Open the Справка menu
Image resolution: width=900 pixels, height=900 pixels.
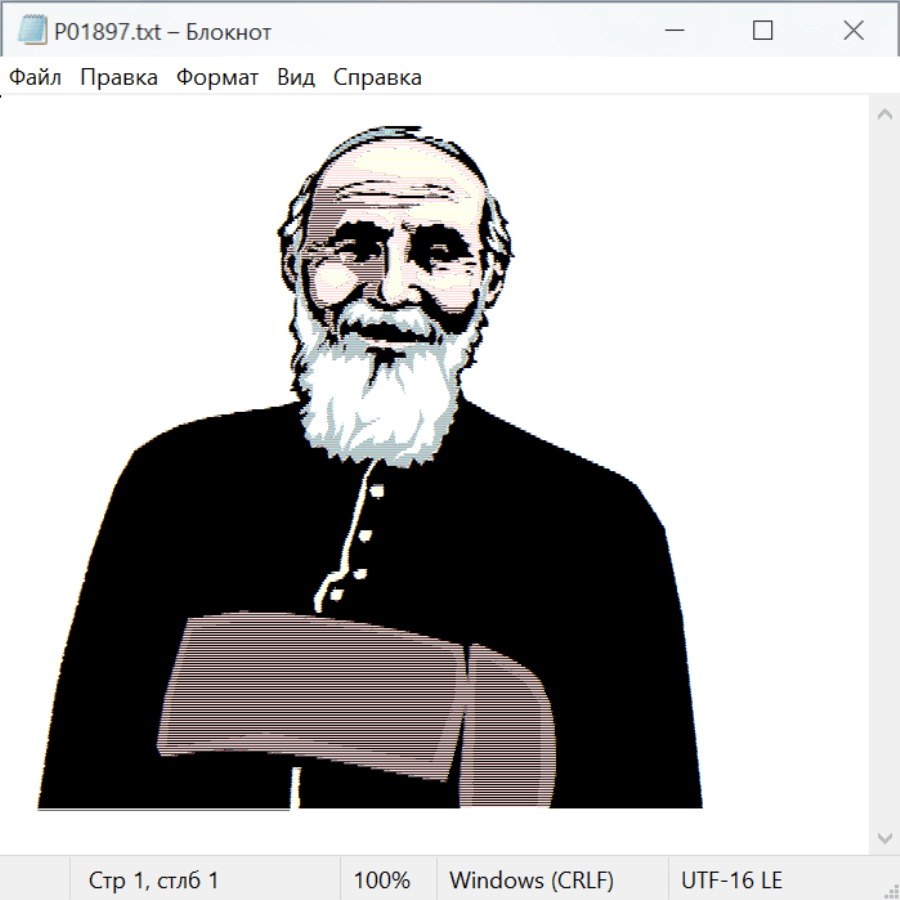[377, 78]
